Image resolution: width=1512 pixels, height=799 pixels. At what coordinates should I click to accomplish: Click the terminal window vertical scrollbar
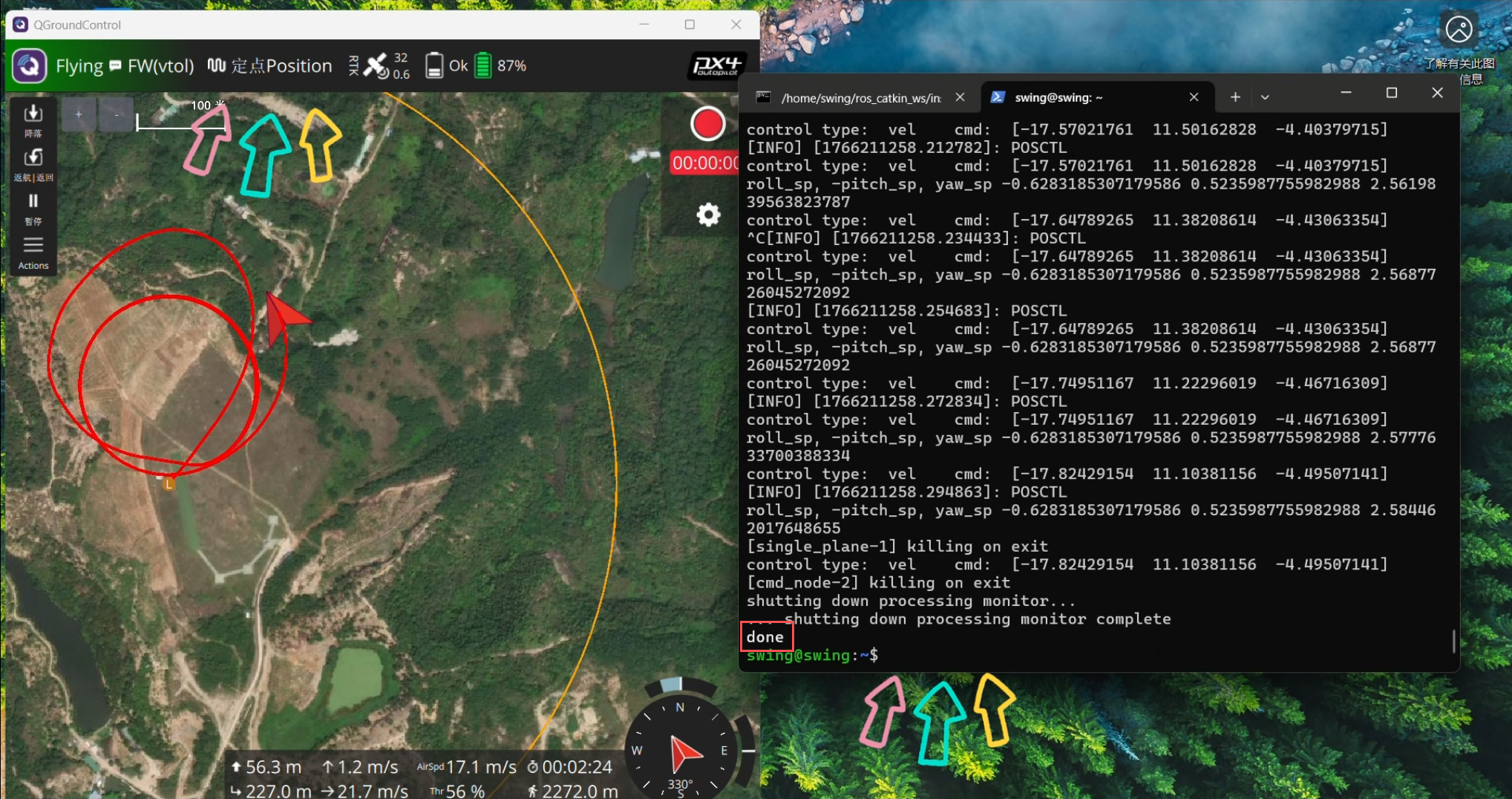click(1453, 641)
